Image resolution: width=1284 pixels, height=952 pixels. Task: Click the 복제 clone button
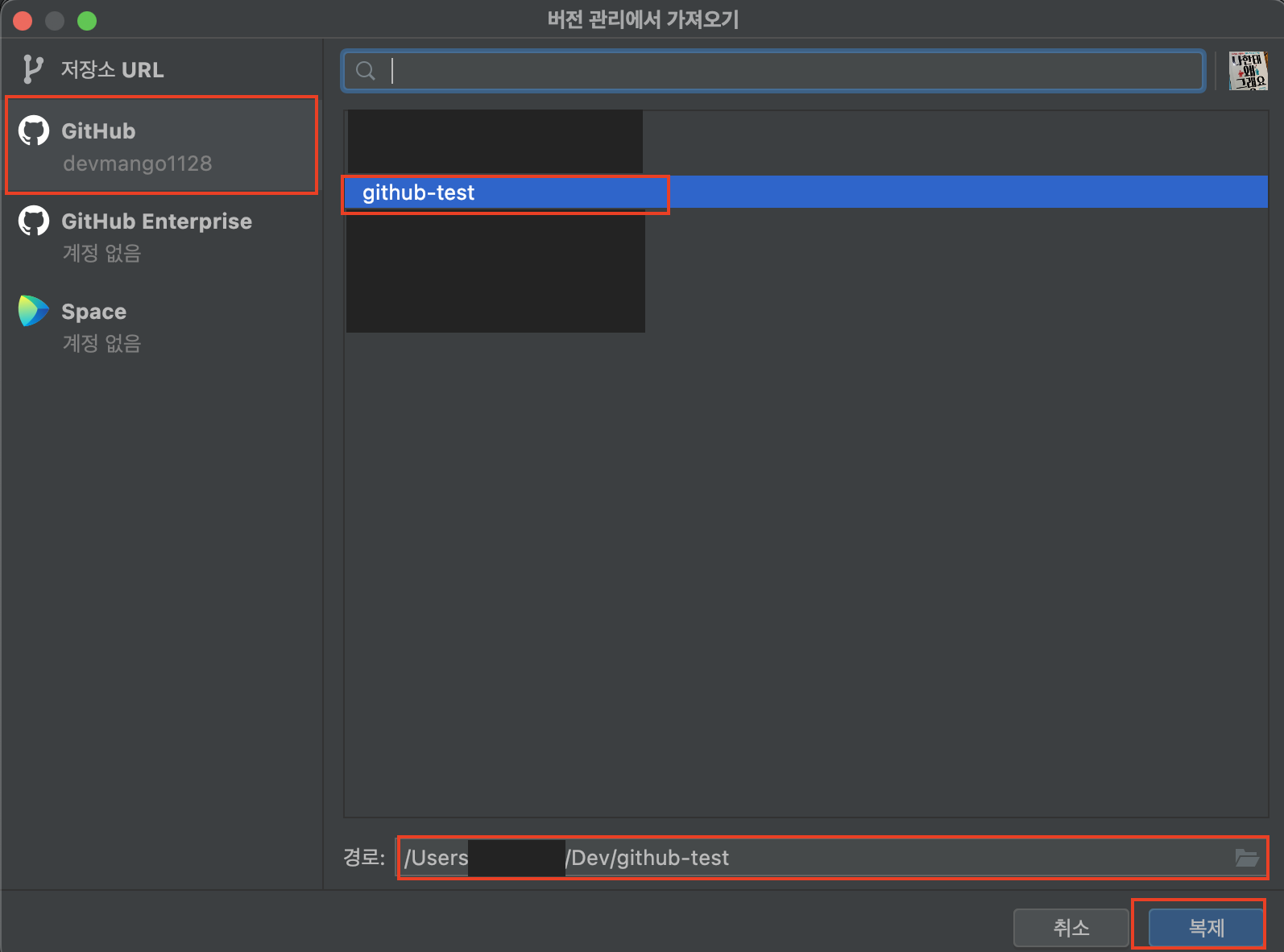[1206, 928]
